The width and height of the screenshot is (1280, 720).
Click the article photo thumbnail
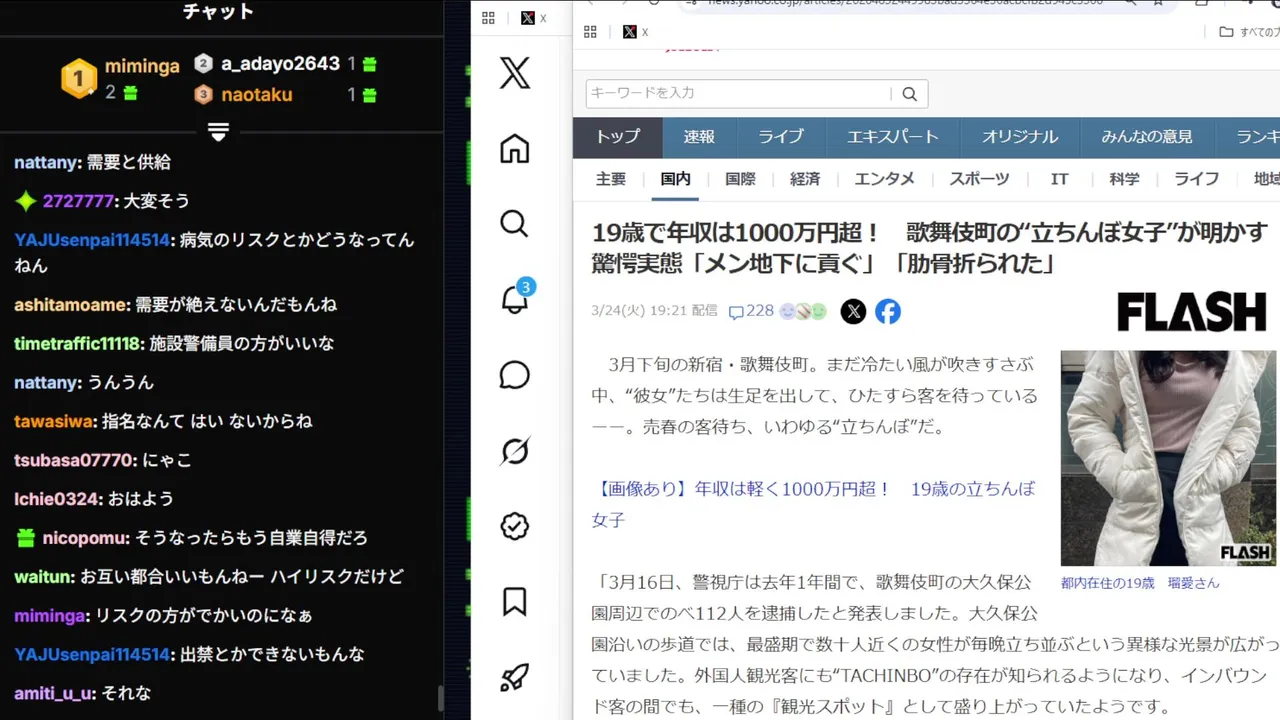pos(1168,458)
